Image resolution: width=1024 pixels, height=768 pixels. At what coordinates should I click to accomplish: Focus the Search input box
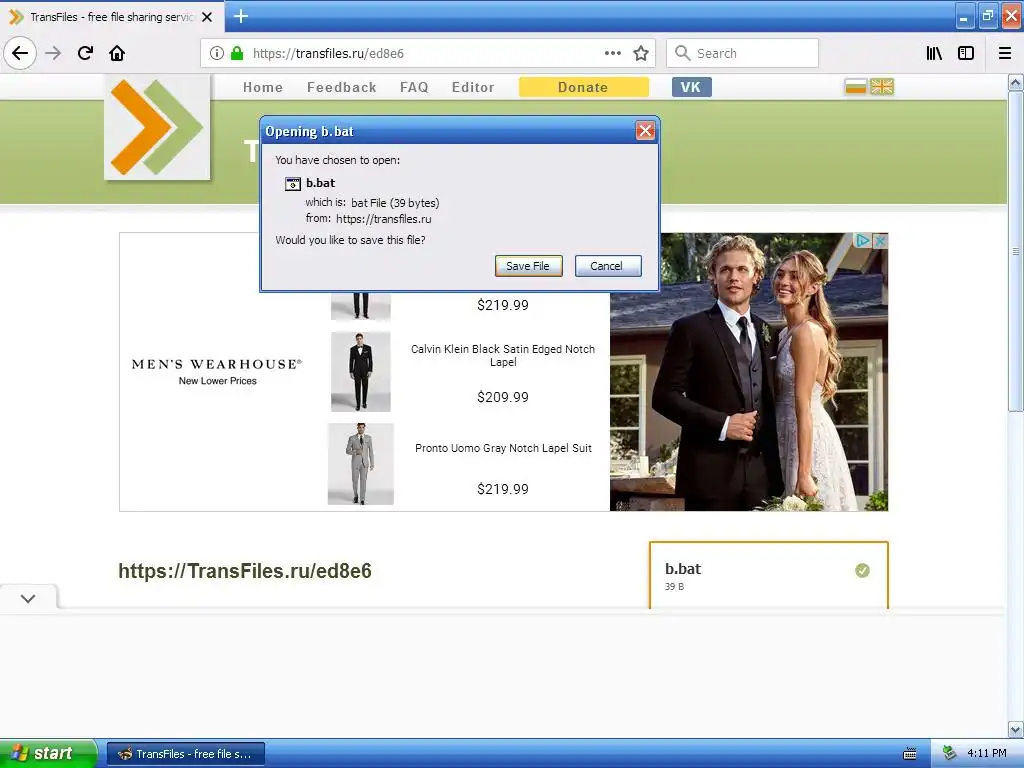tap(743, 53)
